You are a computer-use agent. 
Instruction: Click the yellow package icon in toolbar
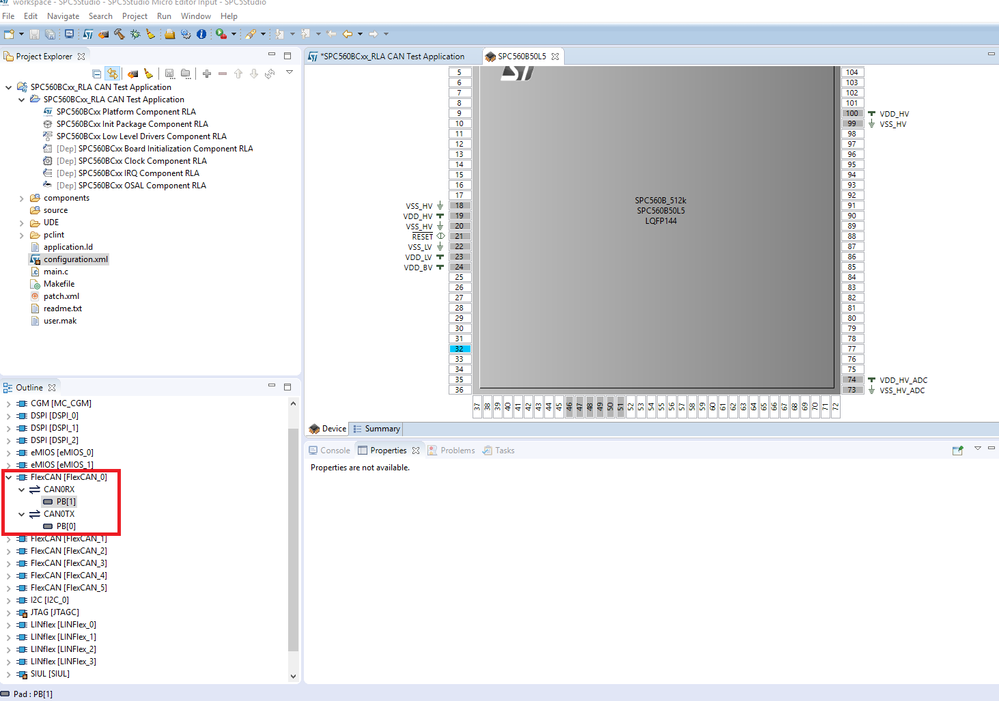(169, 34)
